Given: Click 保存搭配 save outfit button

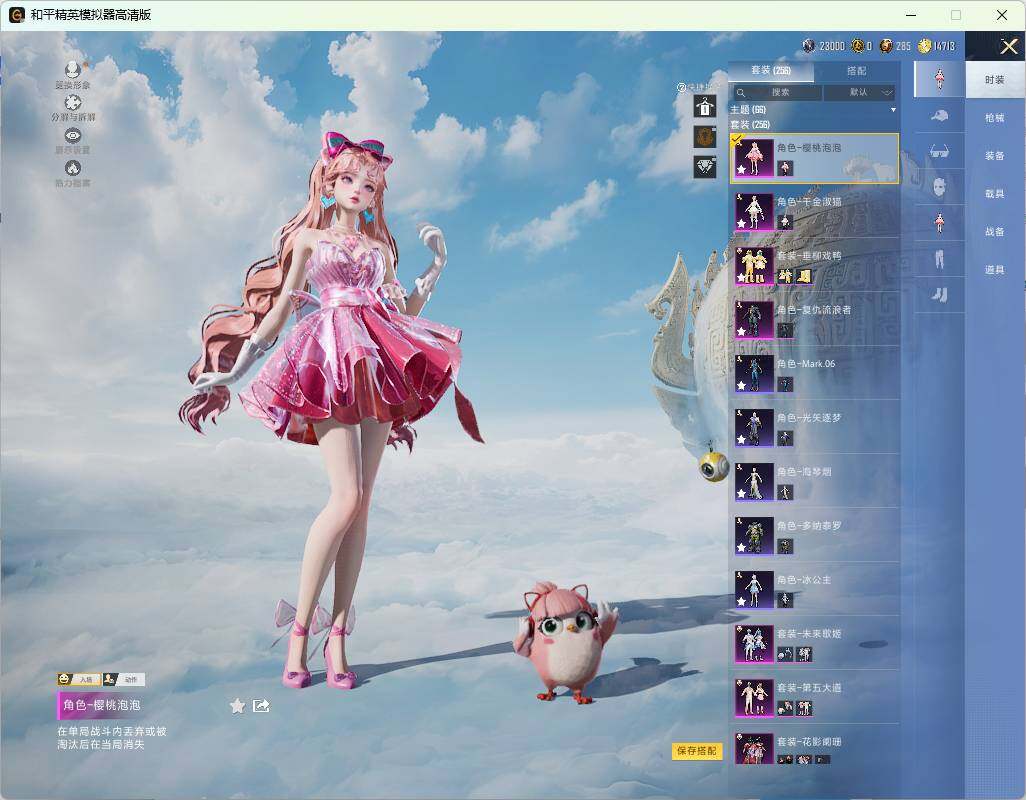Looking at the screenshot, I should (x=697, y=751).
